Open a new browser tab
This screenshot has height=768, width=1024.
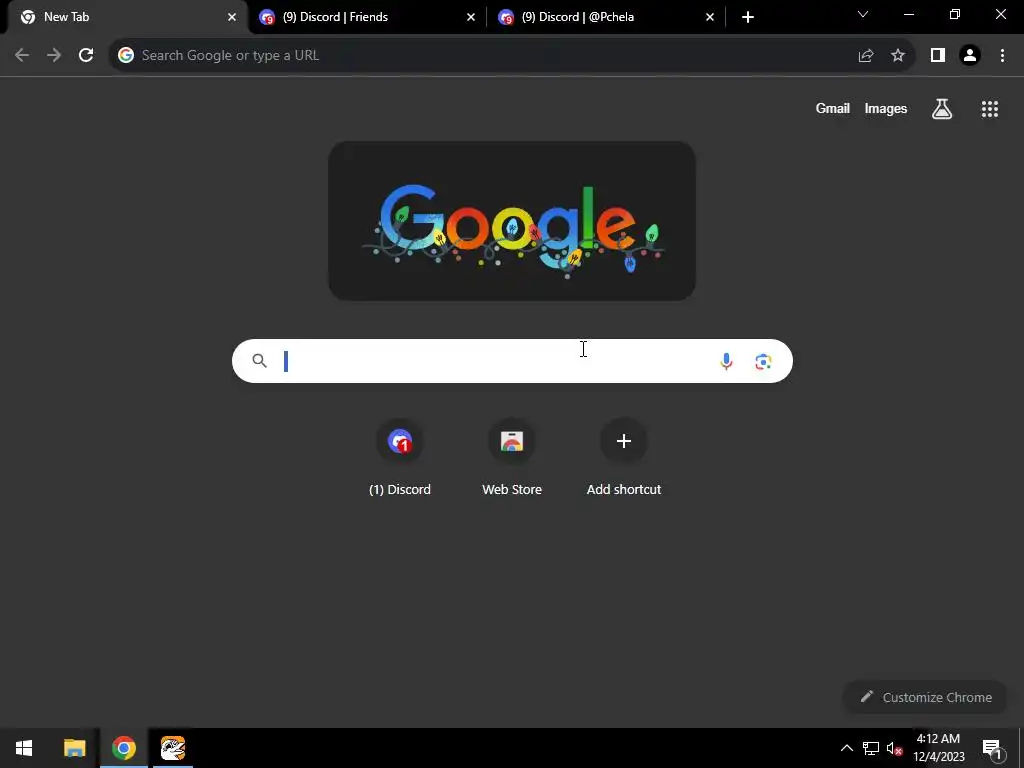click(x=748, y=17)
